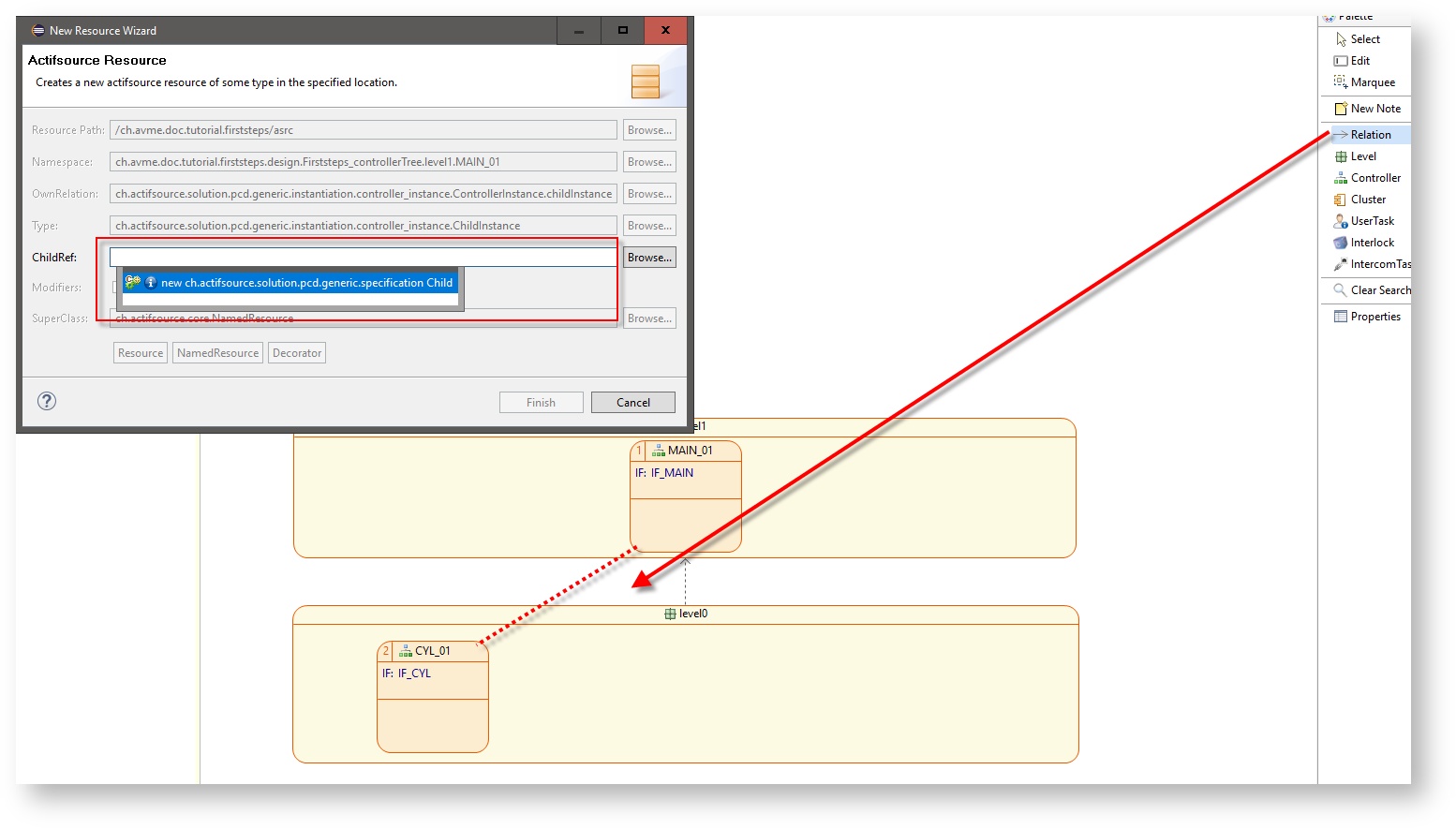1456x829 pixels.
Task: Choose the 'new ...specification Child' suggestion
Action: [x=305, y=283]
